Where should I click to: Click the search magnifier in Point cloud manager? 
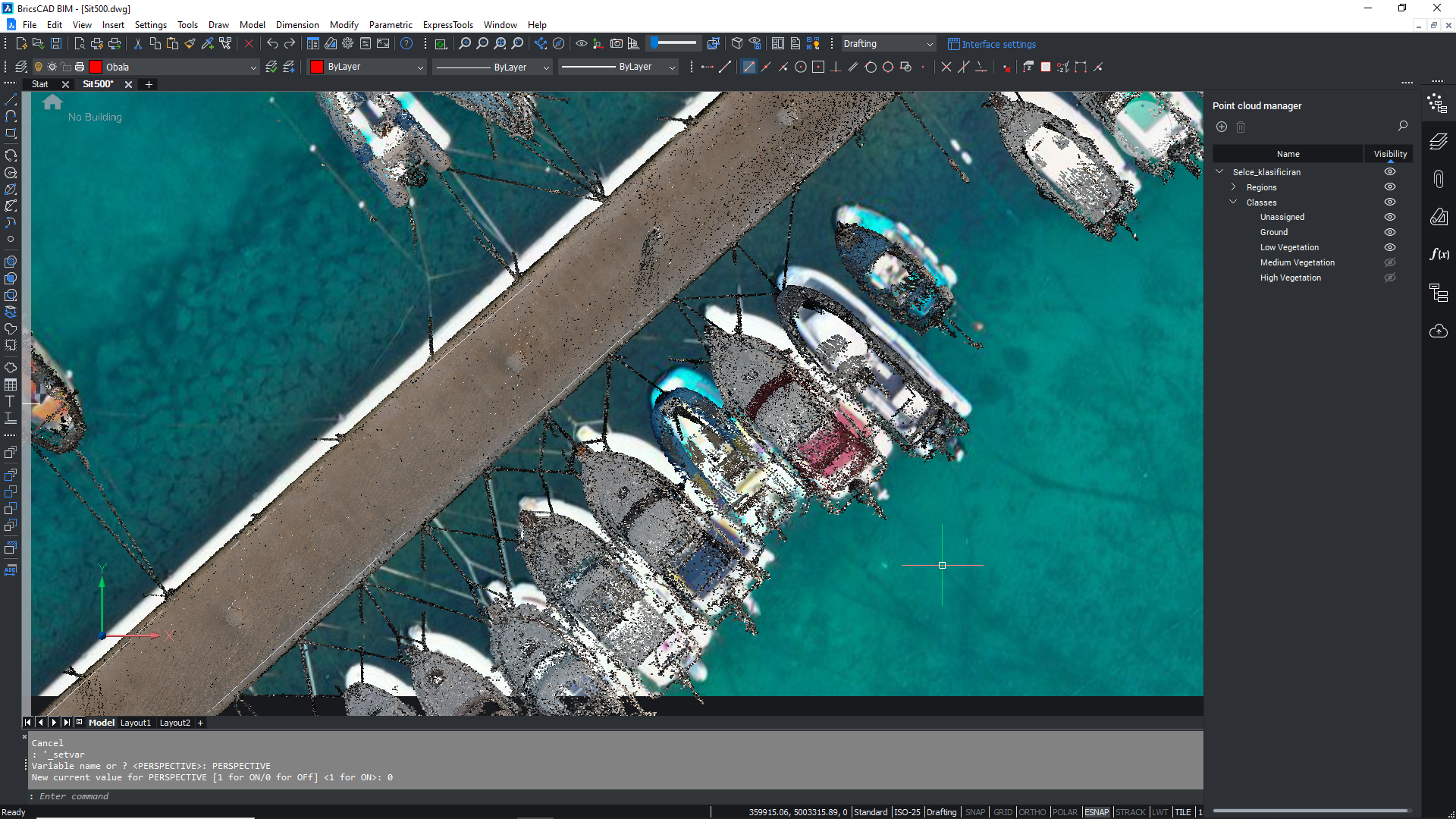[1403, 126]
